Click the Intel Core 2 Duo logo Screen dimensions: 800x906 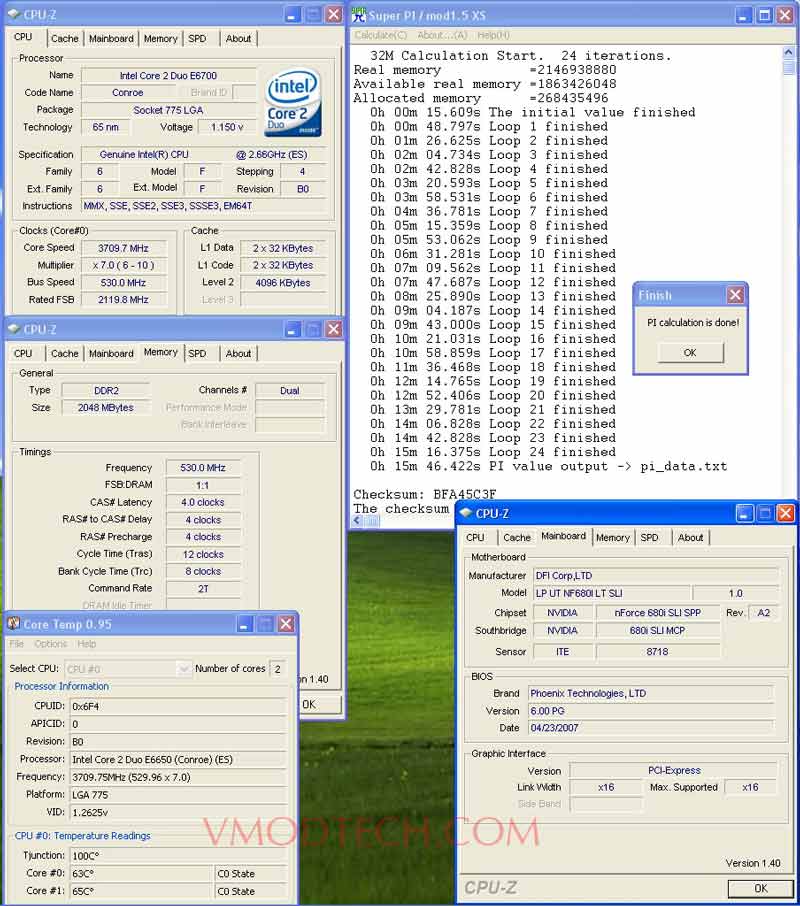(293, 103)
